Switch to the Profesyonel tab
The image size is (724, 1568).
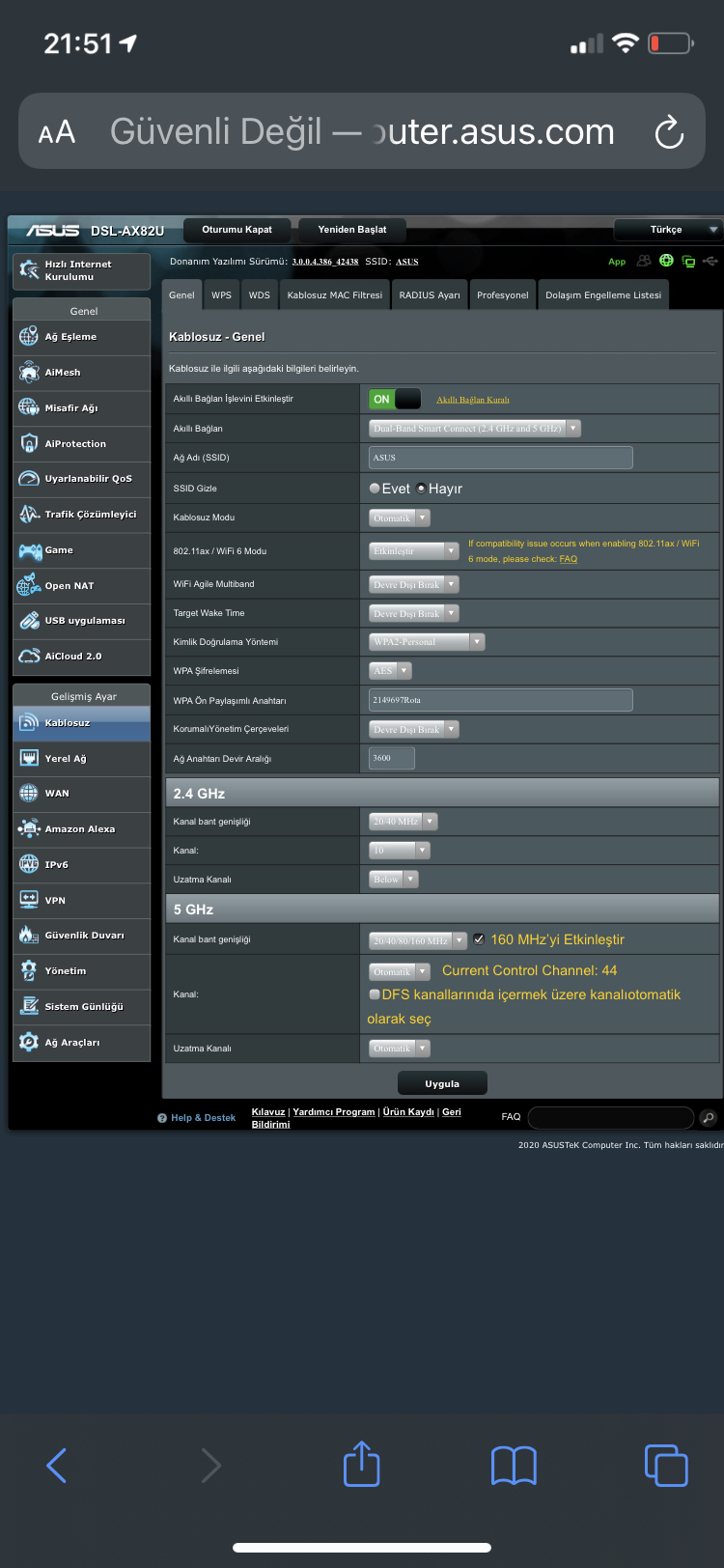coord(503,294)
